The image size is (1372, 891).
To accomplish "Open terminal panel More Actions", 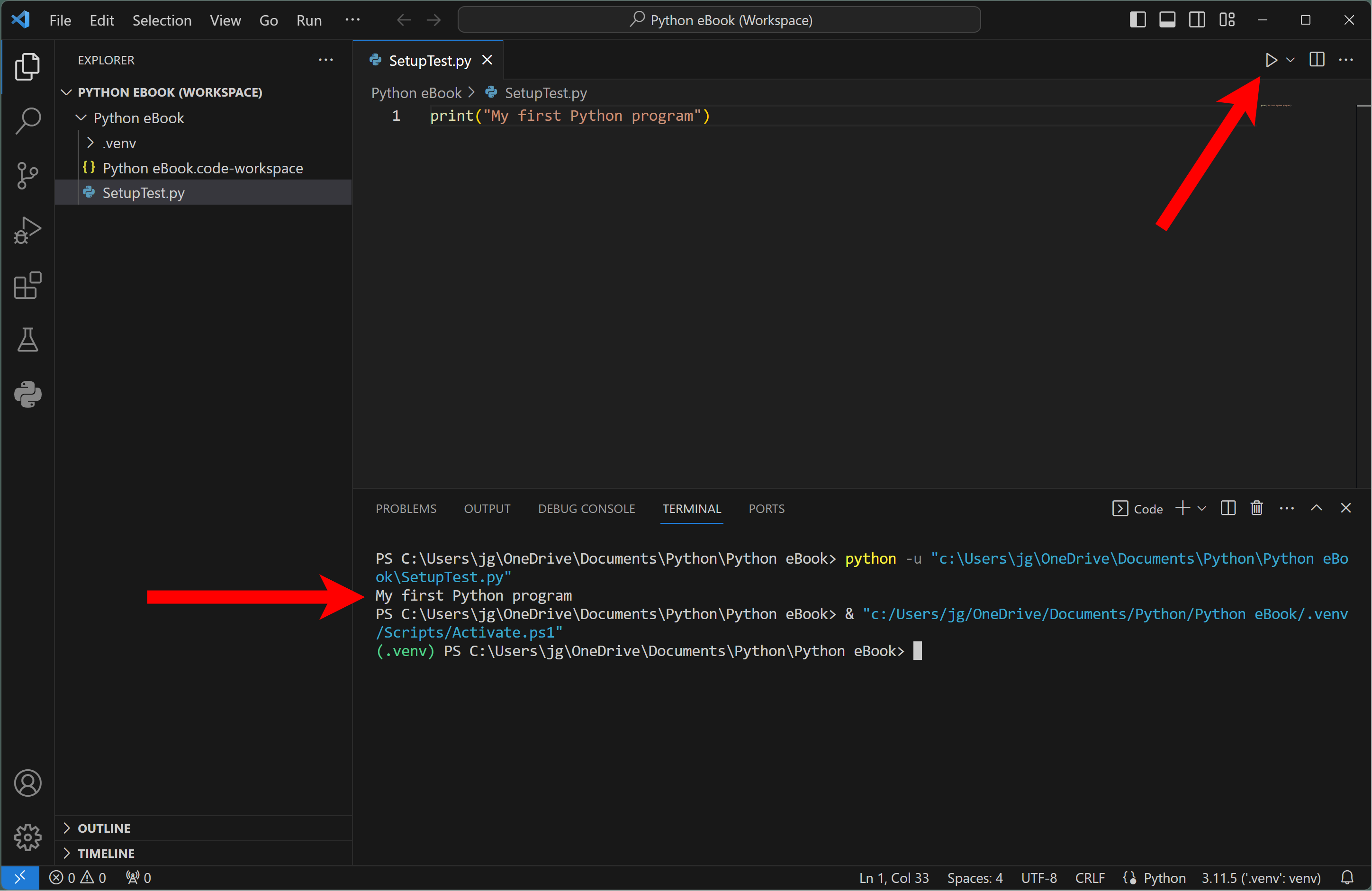I will (1287, 508).
